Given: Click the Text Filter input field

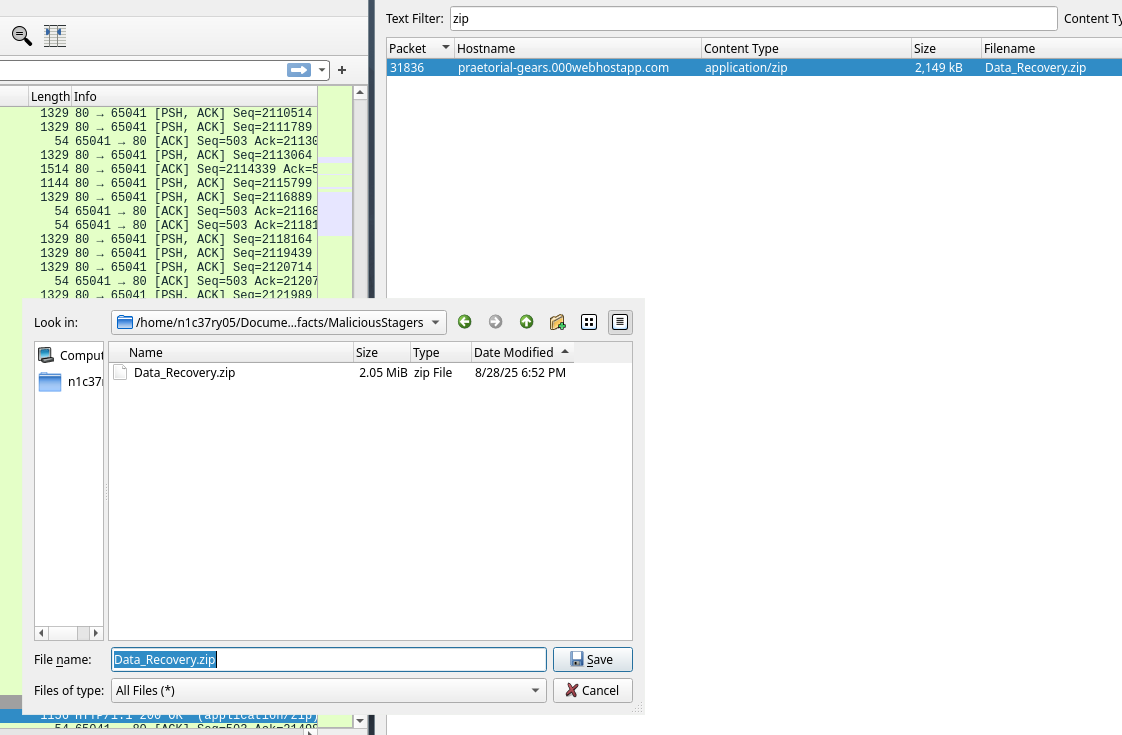Looking at the screenshot, I should (x=752, y=19).
